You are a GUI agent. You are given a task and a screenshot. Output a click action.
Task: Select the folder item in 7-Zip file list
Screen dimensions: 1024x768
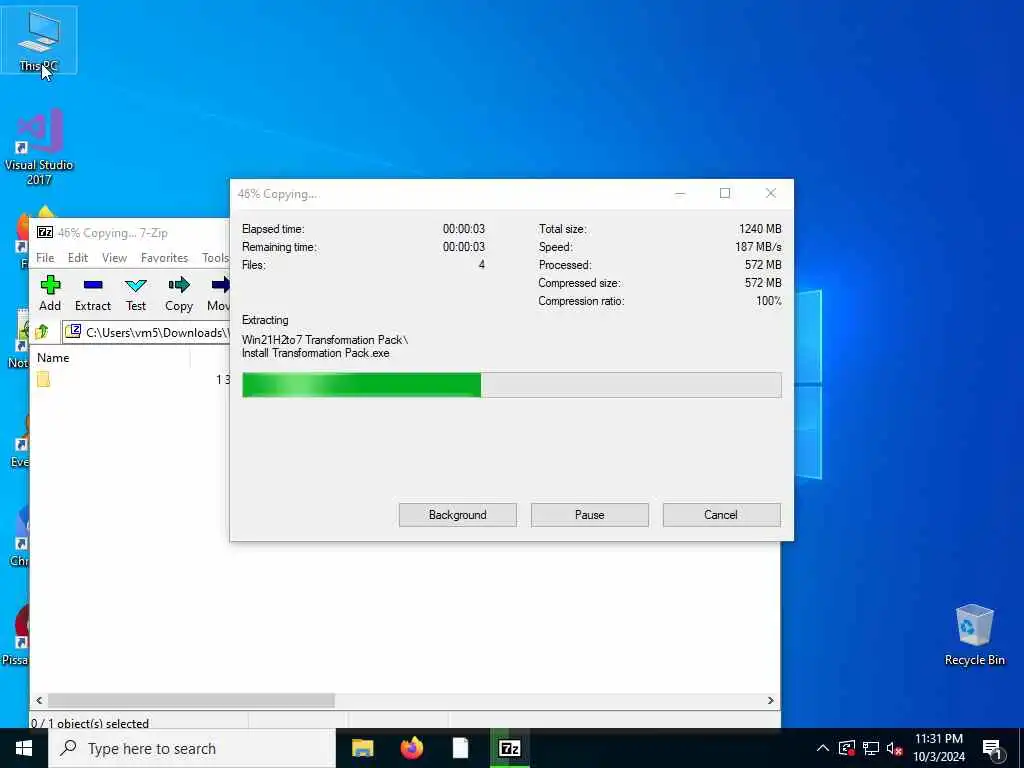[44, 379]
